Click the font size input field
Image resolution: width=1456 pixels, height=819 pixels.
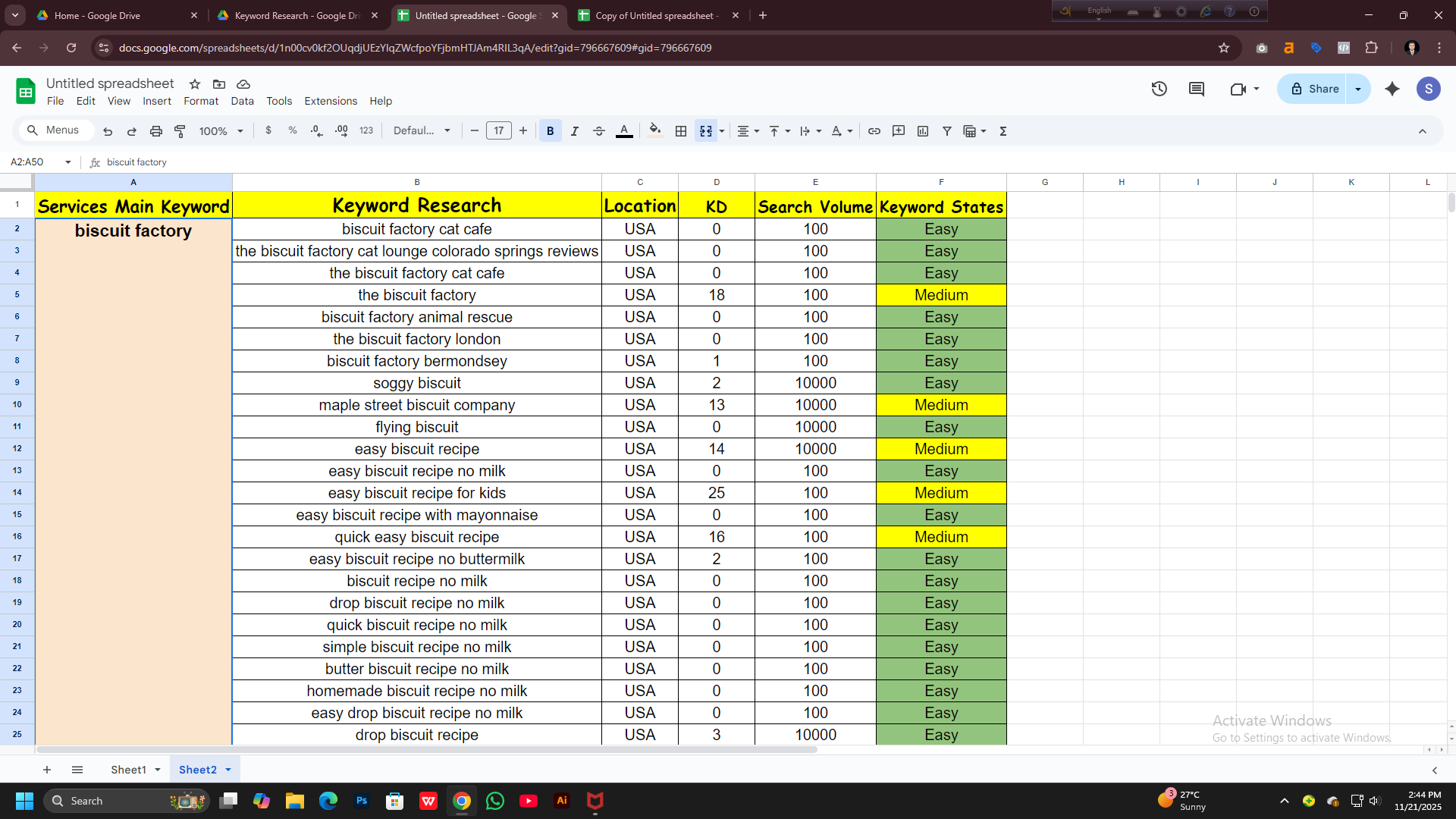tap(498, 131)
